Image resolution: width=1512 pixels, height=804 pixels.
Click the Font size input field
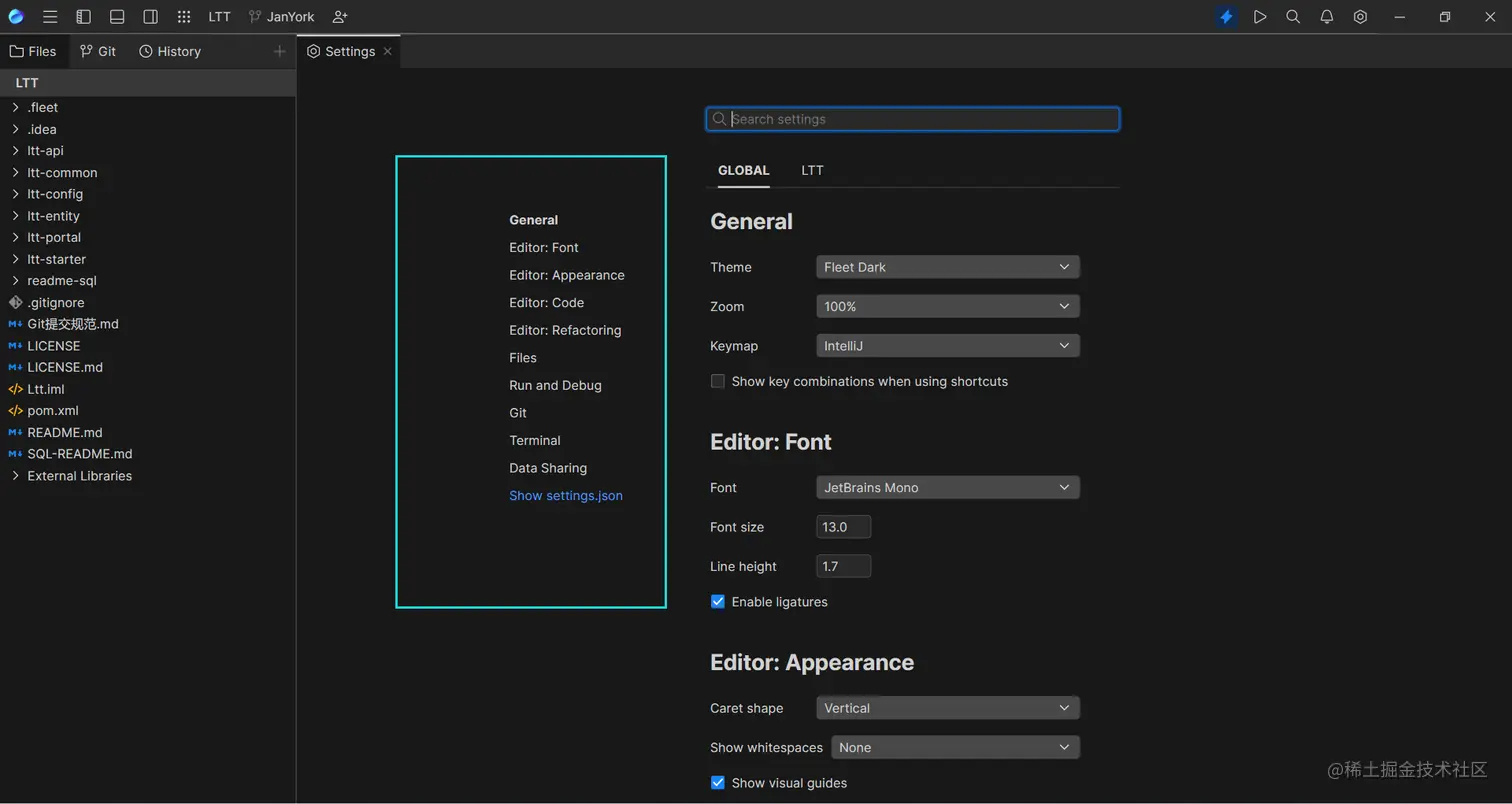(x=844, y=527)
